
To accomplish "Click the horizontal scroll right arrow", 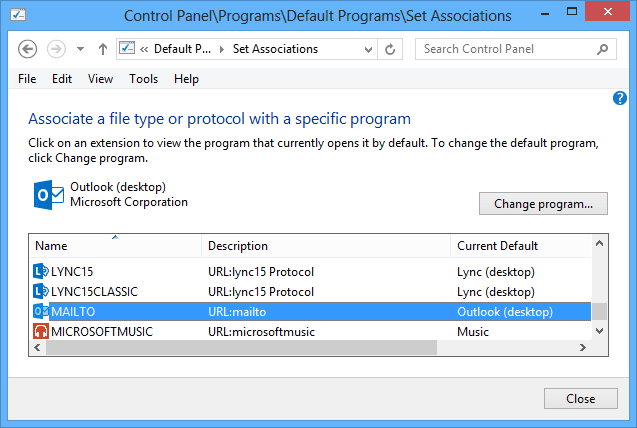I will (x=583, y=347).
